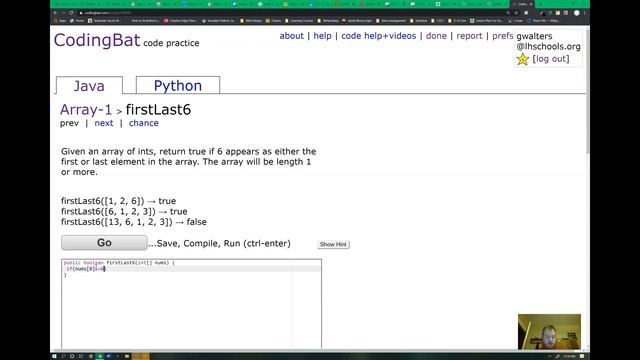This screenshot has height=360, width=640.
Task: Click the 'code practice' tagline
Action: pos(171,43)
